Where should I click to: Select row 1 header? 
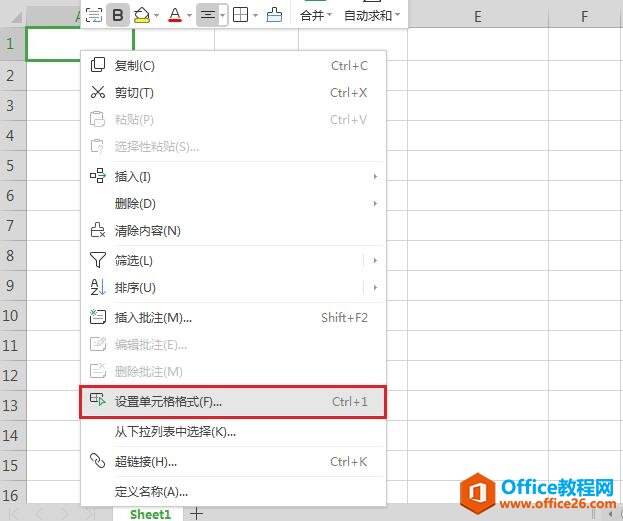tap(12, 44)
